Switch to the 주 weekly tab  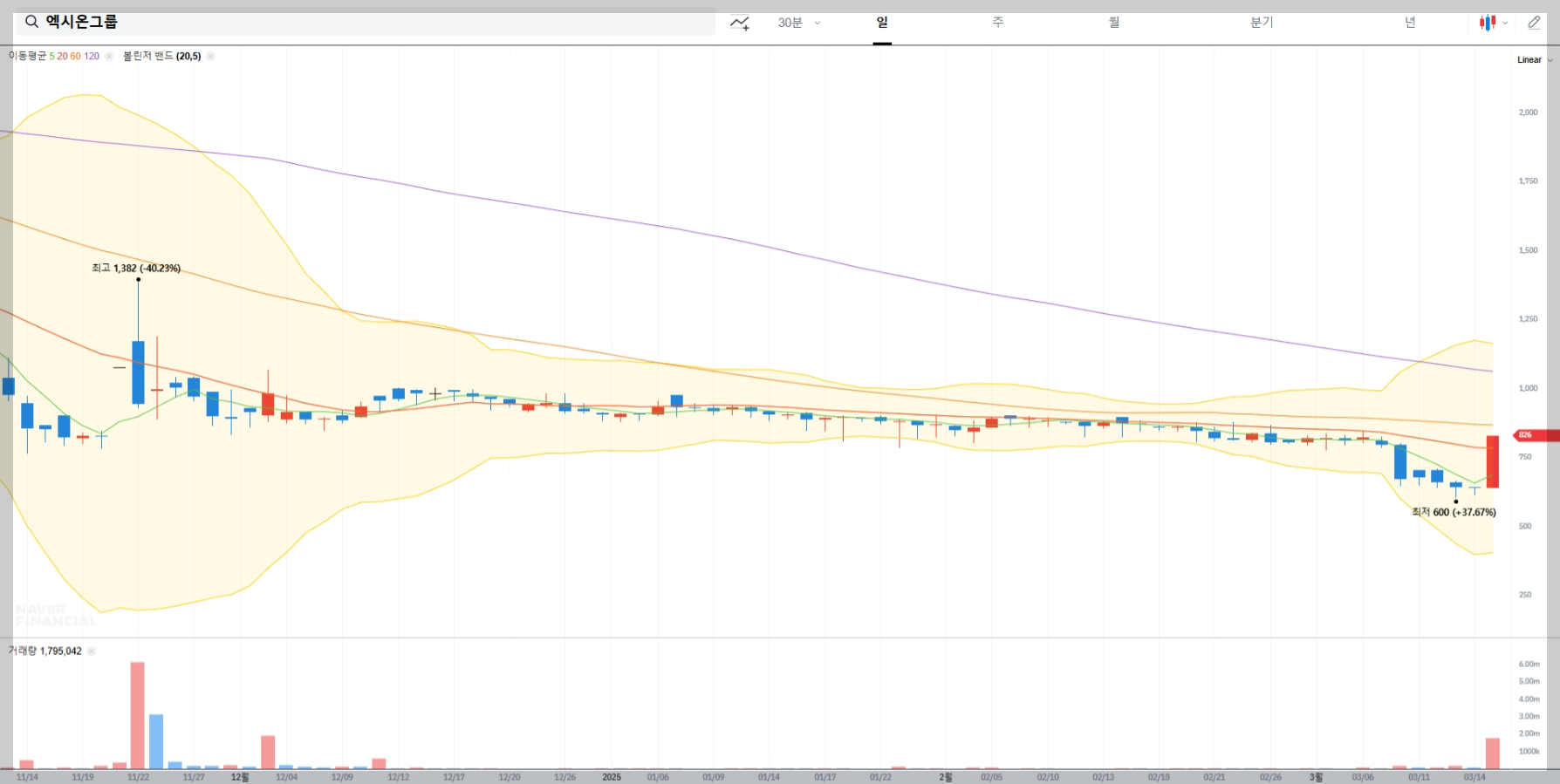click(998, 23)
